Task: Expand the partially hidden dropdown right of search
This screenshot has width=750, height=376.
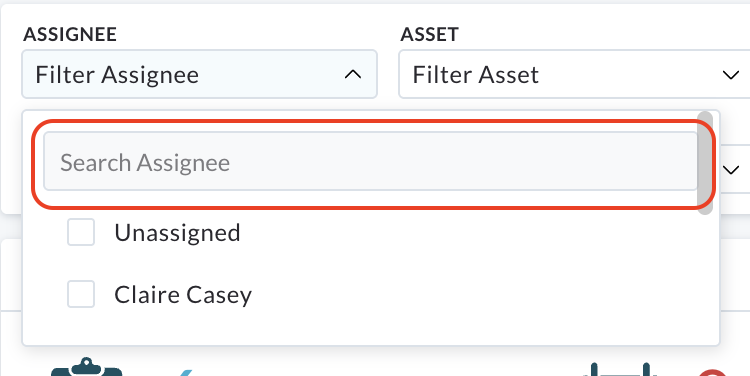Action: pos(731,169)
